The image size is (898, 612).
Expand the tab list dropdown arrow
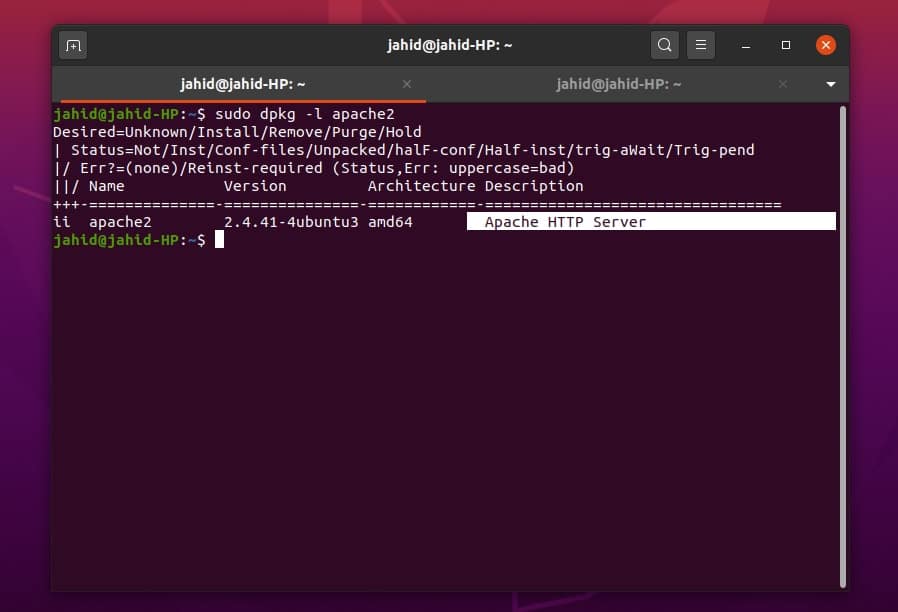(830, 84)
